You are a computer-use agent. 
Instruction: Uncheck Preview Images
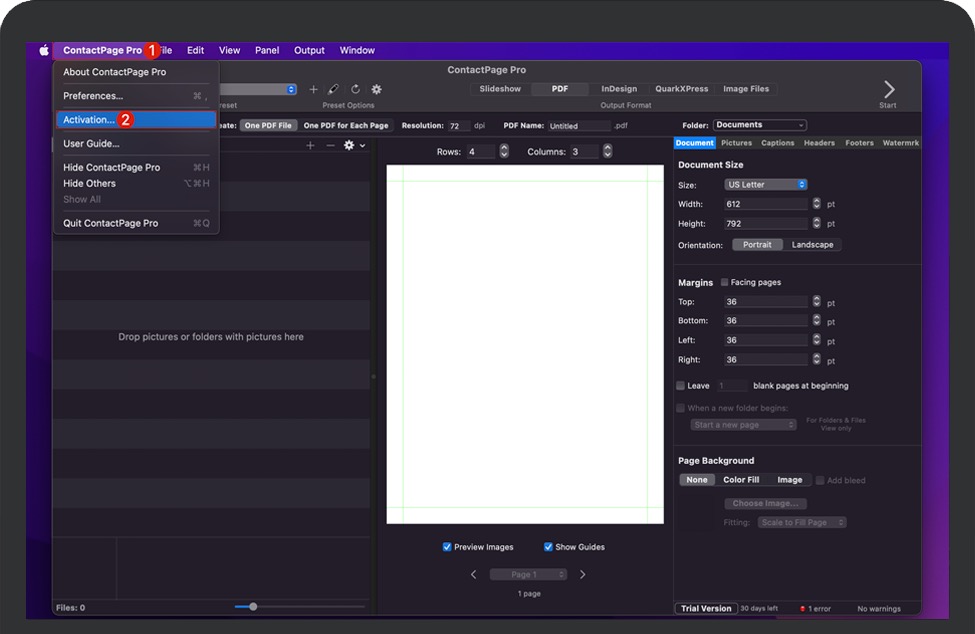(x=446, y=547)
